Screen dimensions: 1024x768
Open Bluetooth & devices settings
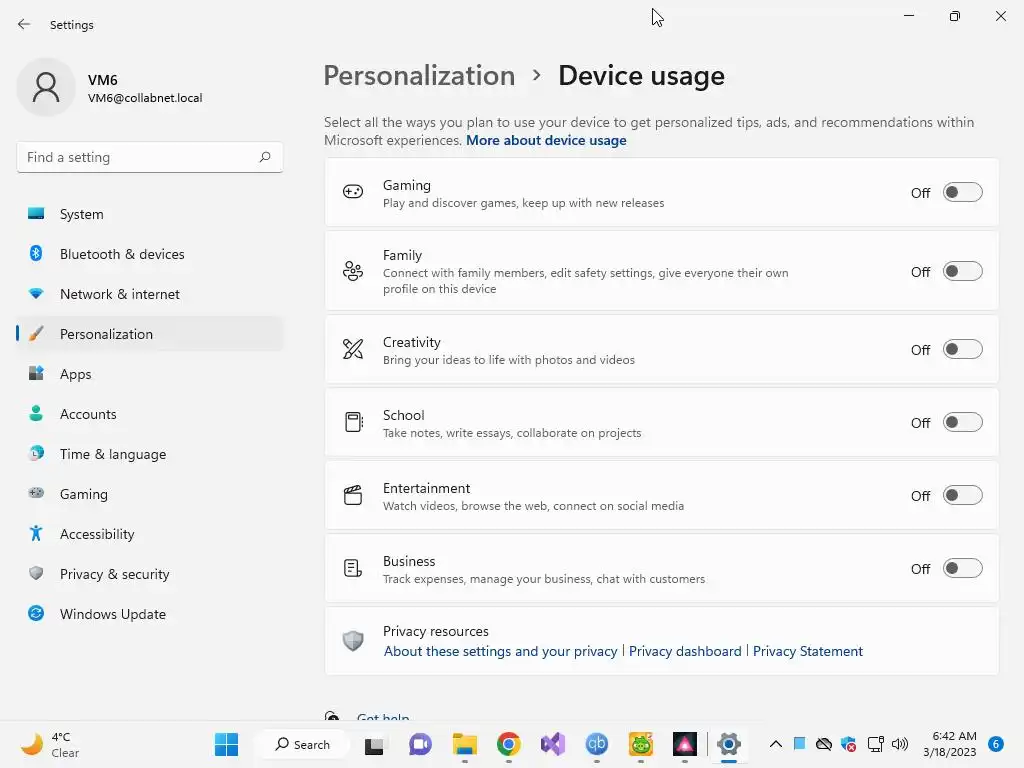click(122, 254)
